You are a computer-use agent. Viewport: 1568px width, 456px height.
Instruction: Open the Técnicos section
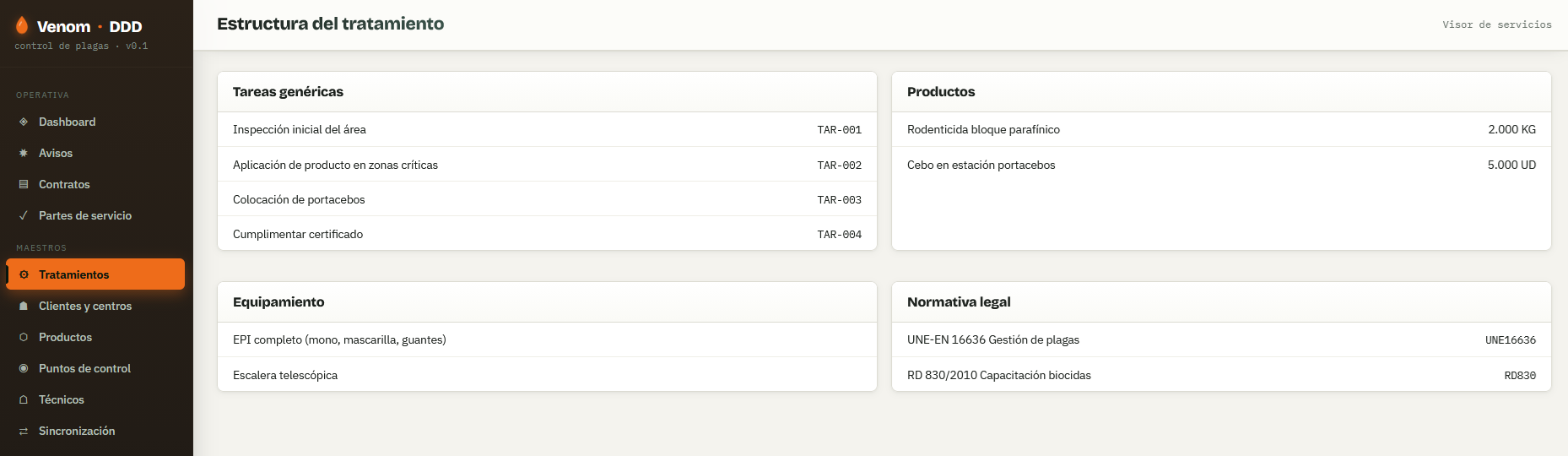[x=95, y=399]
